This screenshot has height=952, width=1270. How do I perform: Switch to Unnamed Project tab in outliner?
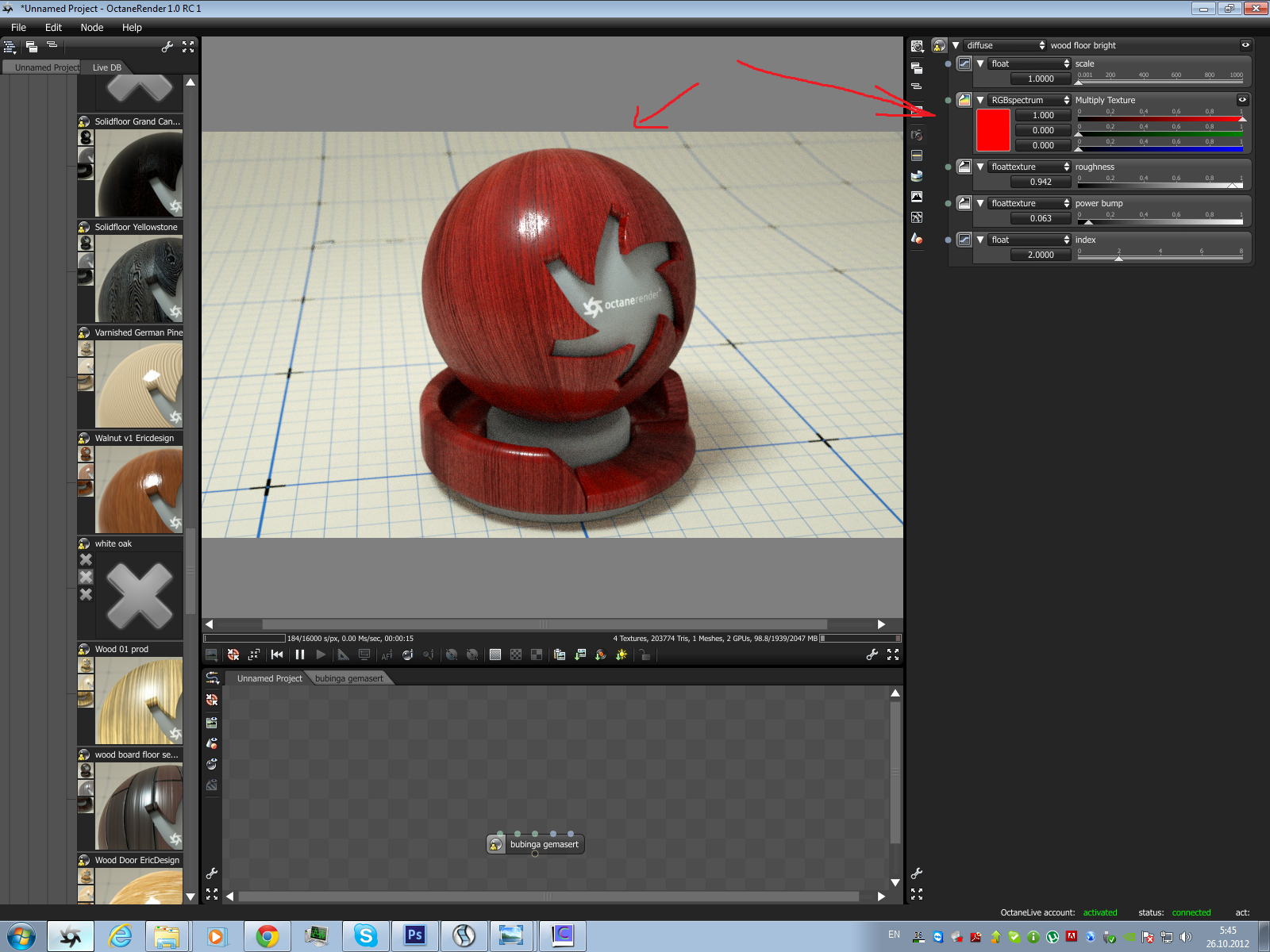point(42,67)
